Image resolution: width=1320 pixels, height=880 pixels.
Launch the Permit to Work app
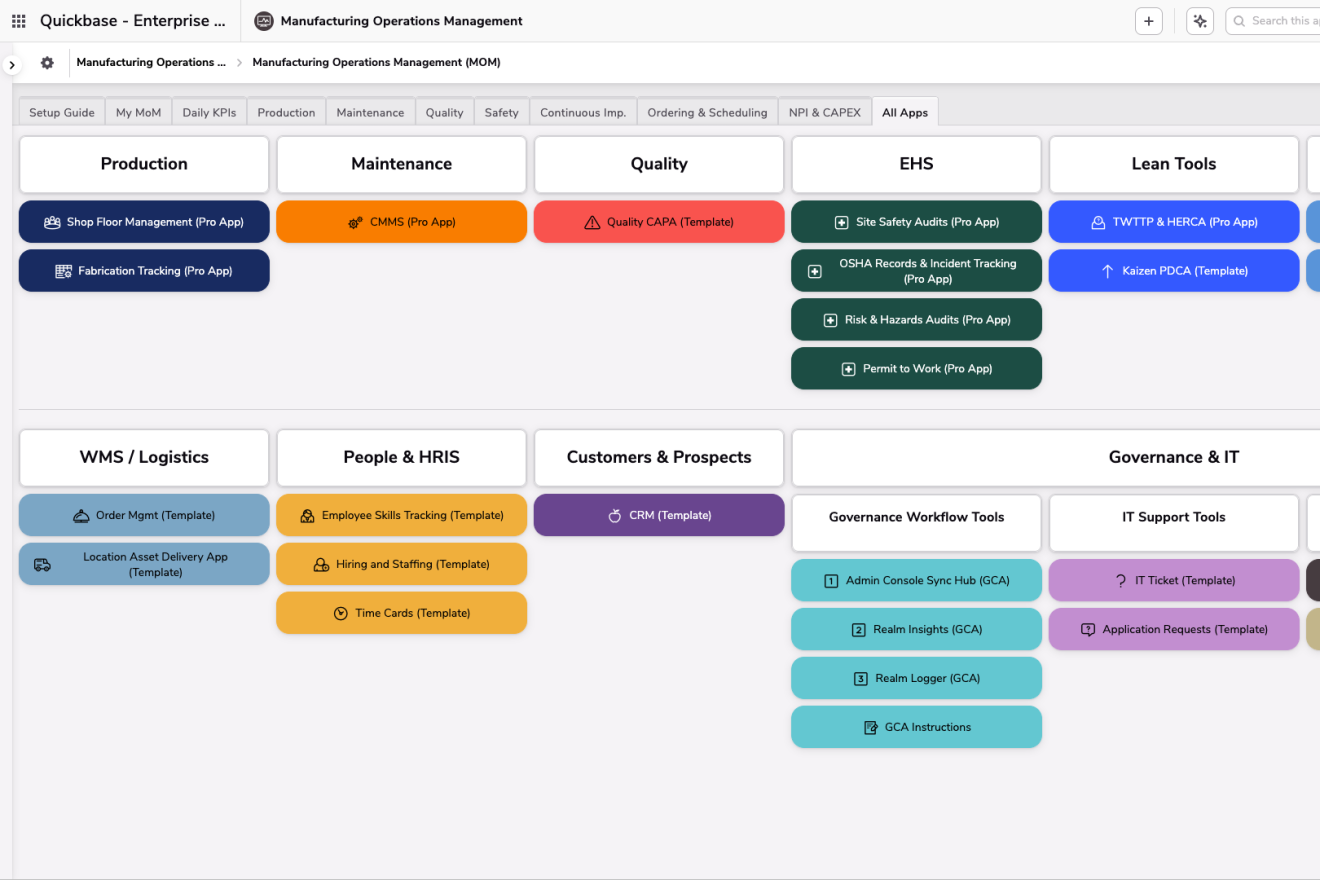[916, 369]
